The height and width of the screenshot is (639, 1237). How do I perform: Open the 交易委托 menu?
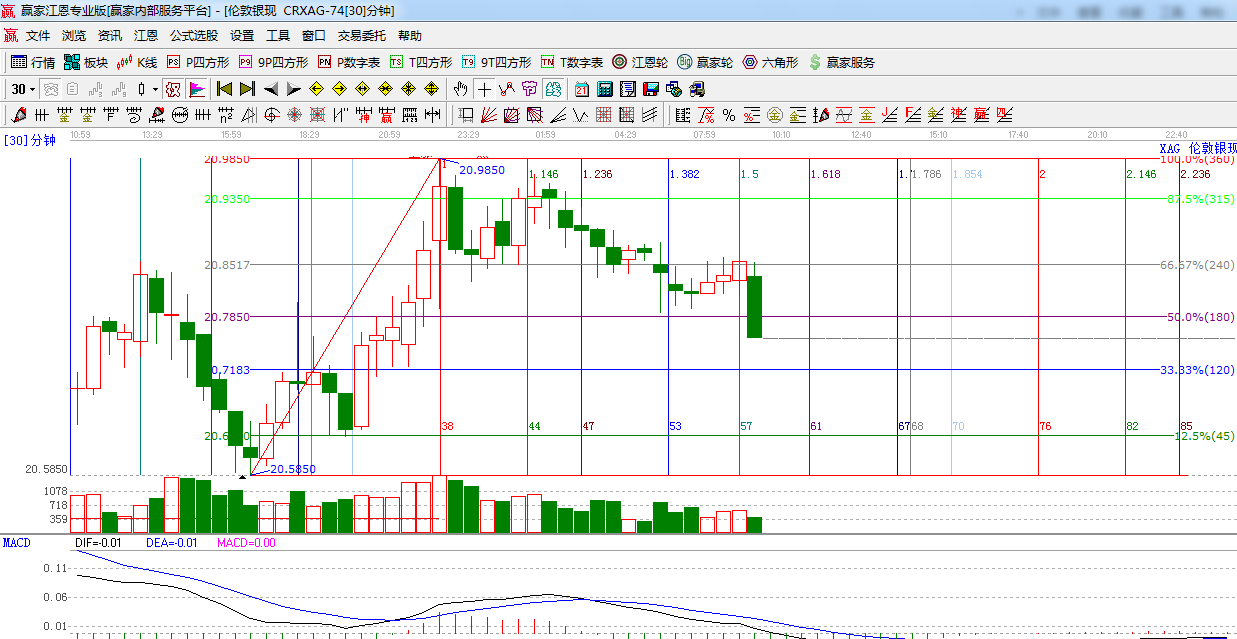(x=361, y=35)
